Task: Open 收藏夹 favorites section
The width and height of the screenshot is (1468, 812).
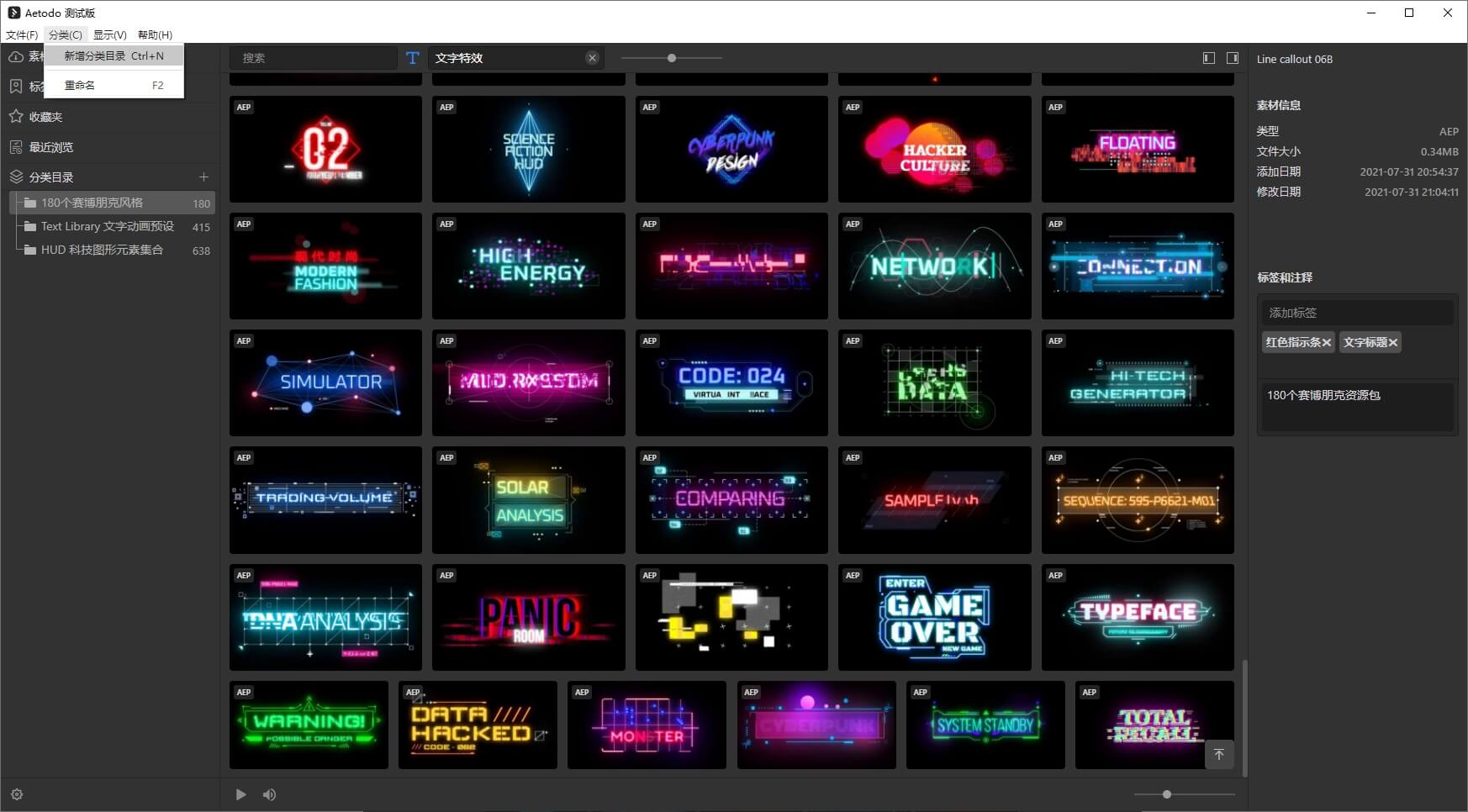Action: [x=45, y=117]
